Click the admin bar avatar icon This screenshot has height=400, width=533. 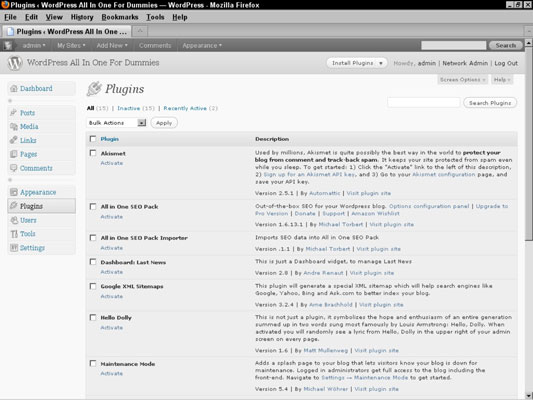click(8, 45)
